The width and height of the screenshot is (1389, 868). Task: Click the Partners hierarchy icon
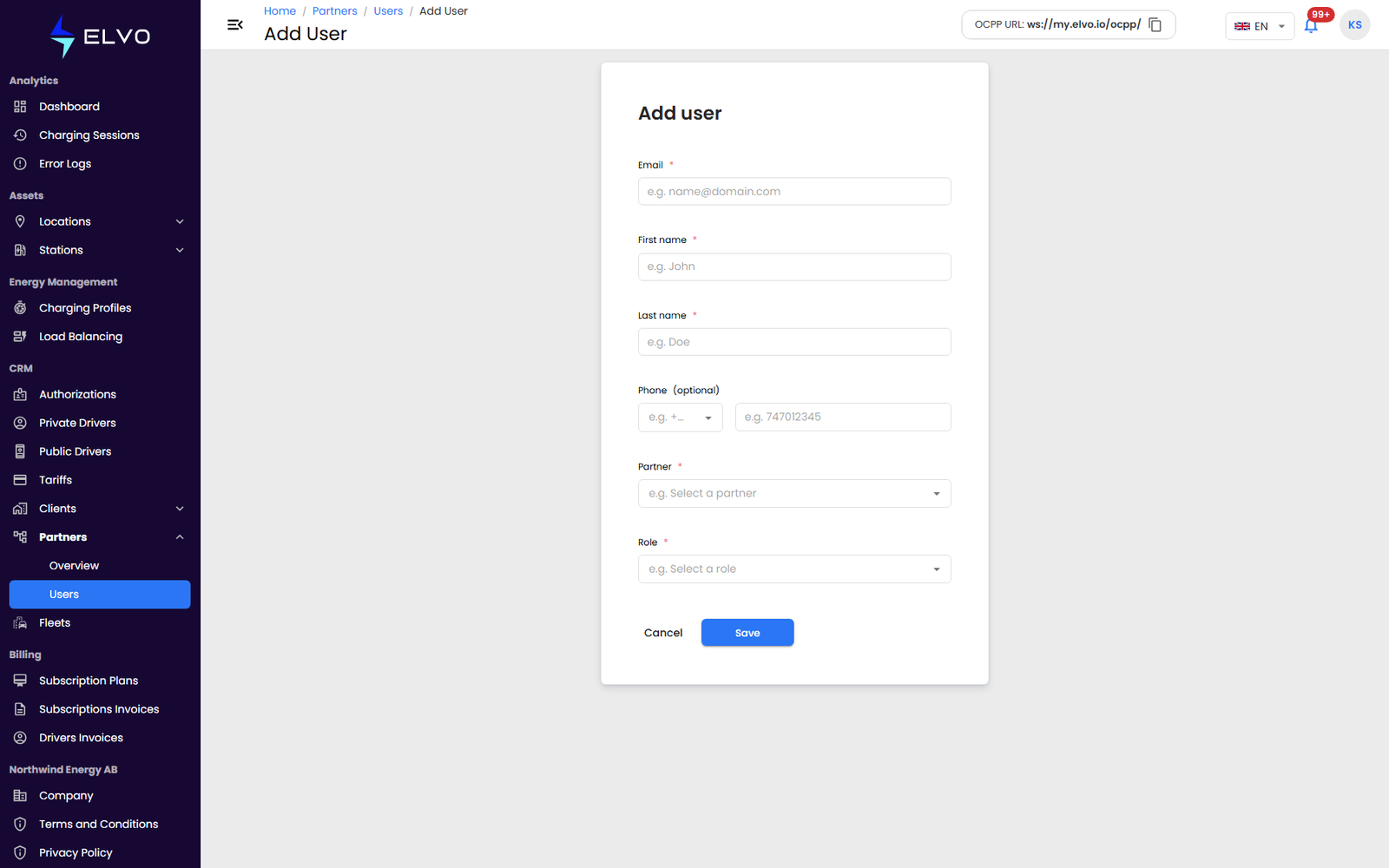[x=20, y=537]
